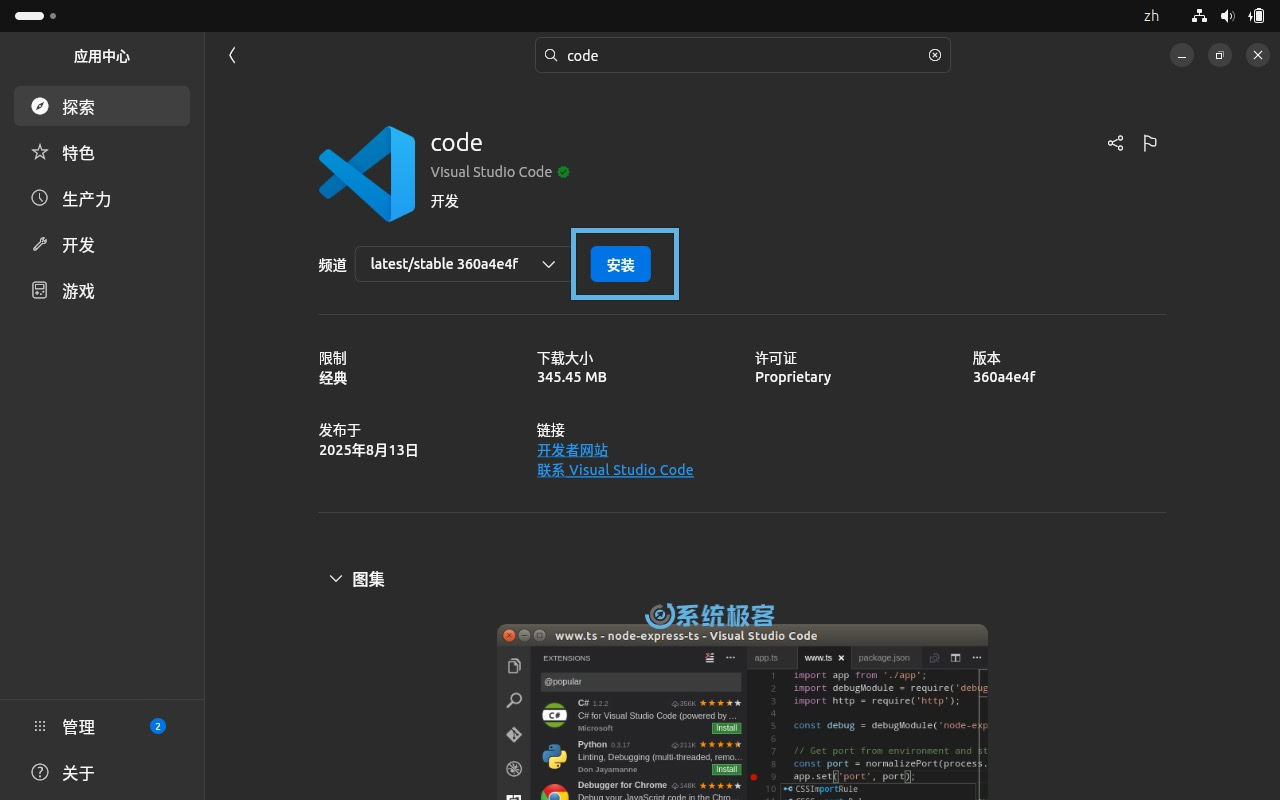Open 联系 Visual Studio Code link
The width and height of the screenshot is (1280, 800).
pyautogui.click(x=615, y=469)
